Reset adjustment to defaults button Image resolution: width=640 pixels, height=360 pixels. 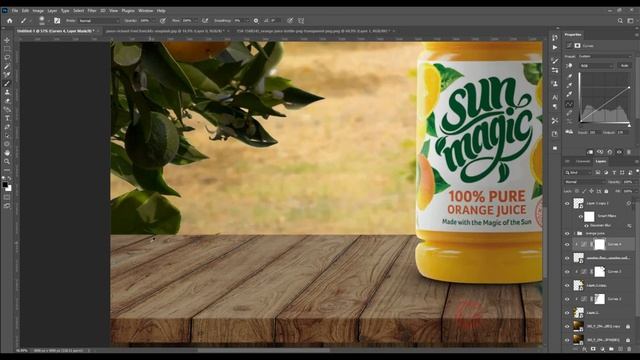tap(610, 152)
